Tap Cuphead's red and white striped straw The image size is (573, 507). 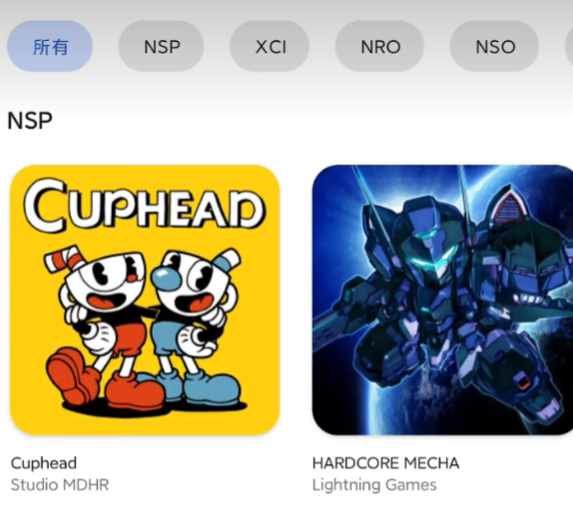click(x=65, y=258)
